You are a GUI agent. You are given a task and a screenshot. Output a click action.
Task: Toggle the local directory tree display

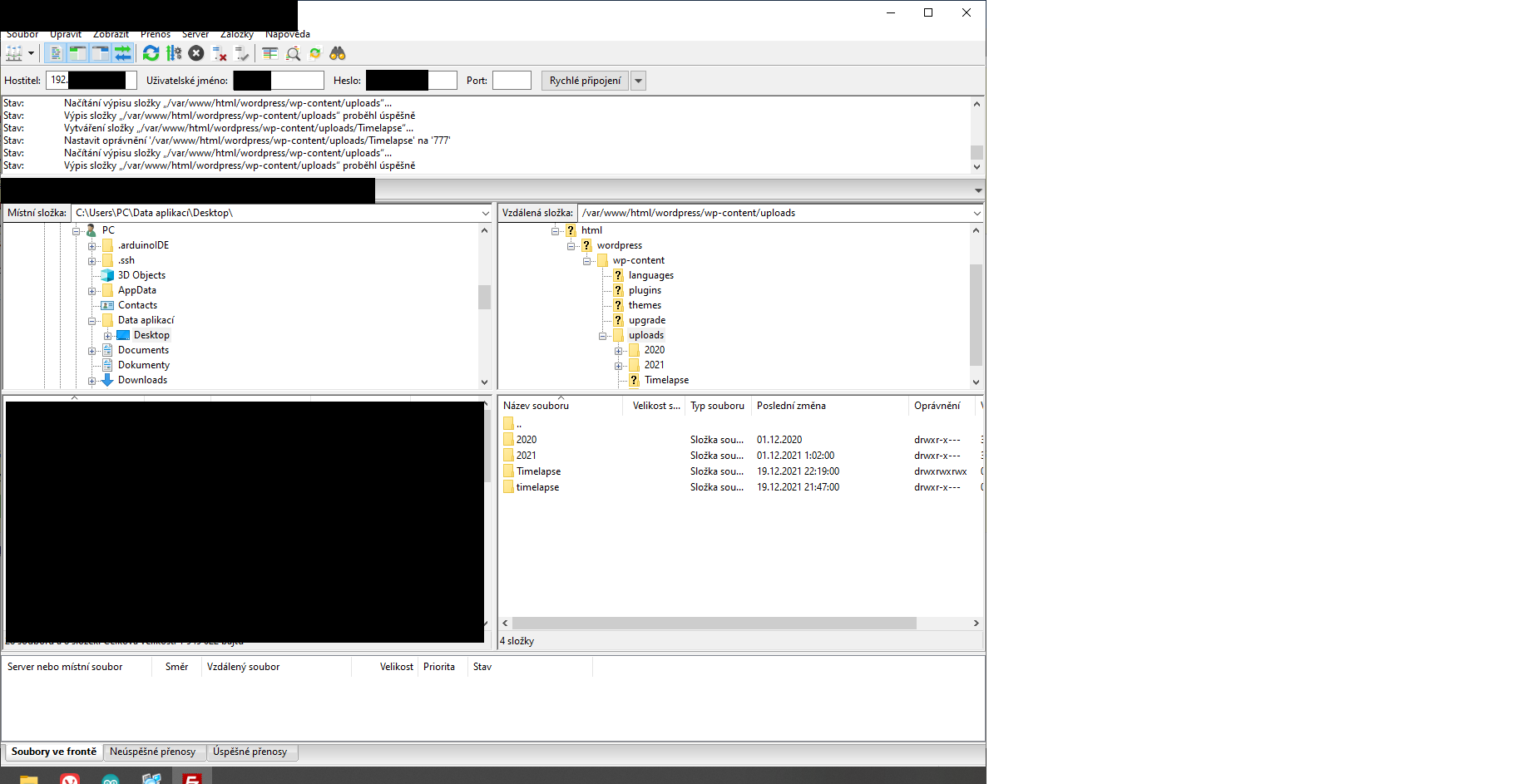point(77,53)
